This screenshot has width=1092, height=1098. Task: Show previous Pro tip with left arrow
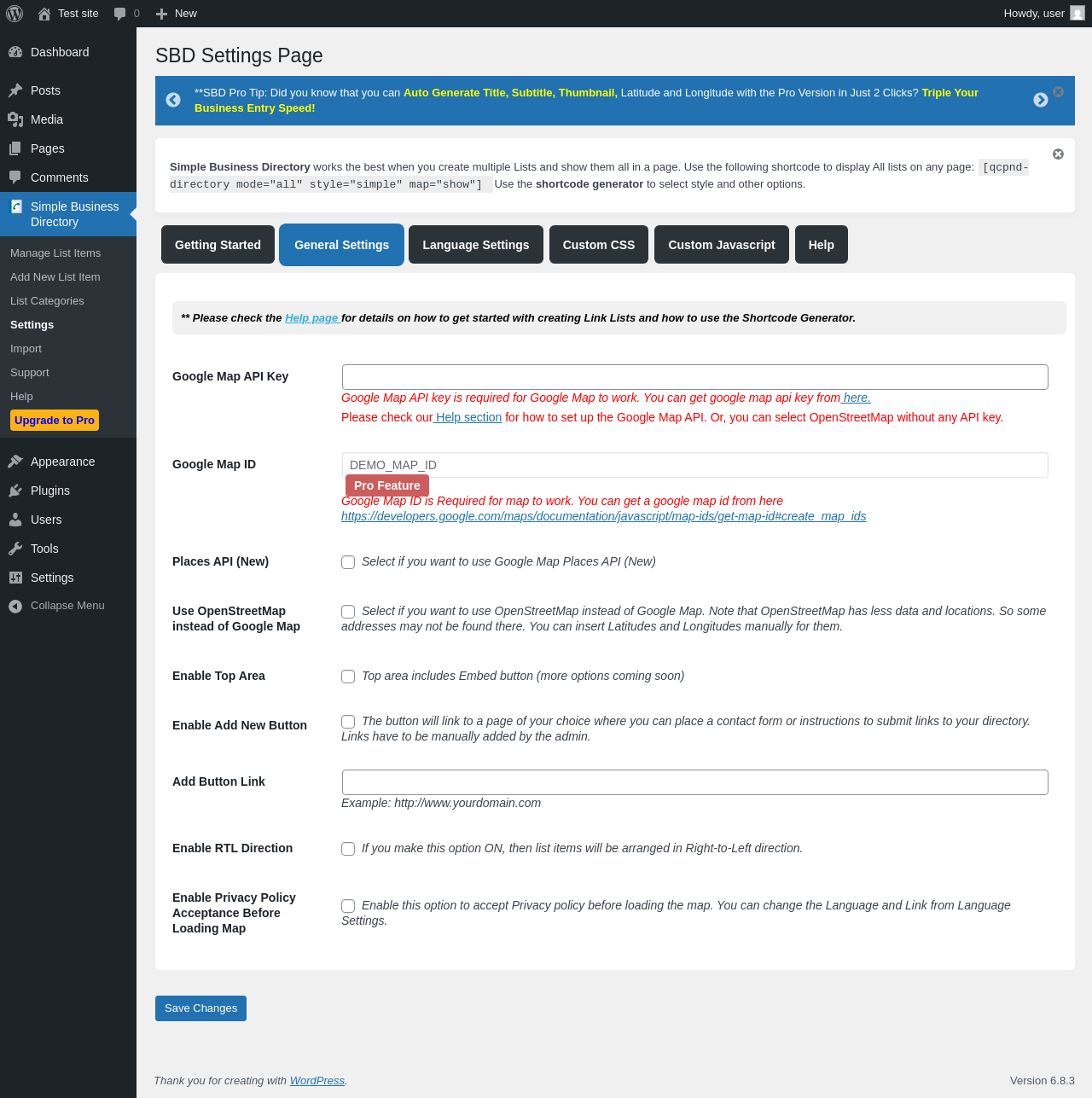[x=173, y=100]
